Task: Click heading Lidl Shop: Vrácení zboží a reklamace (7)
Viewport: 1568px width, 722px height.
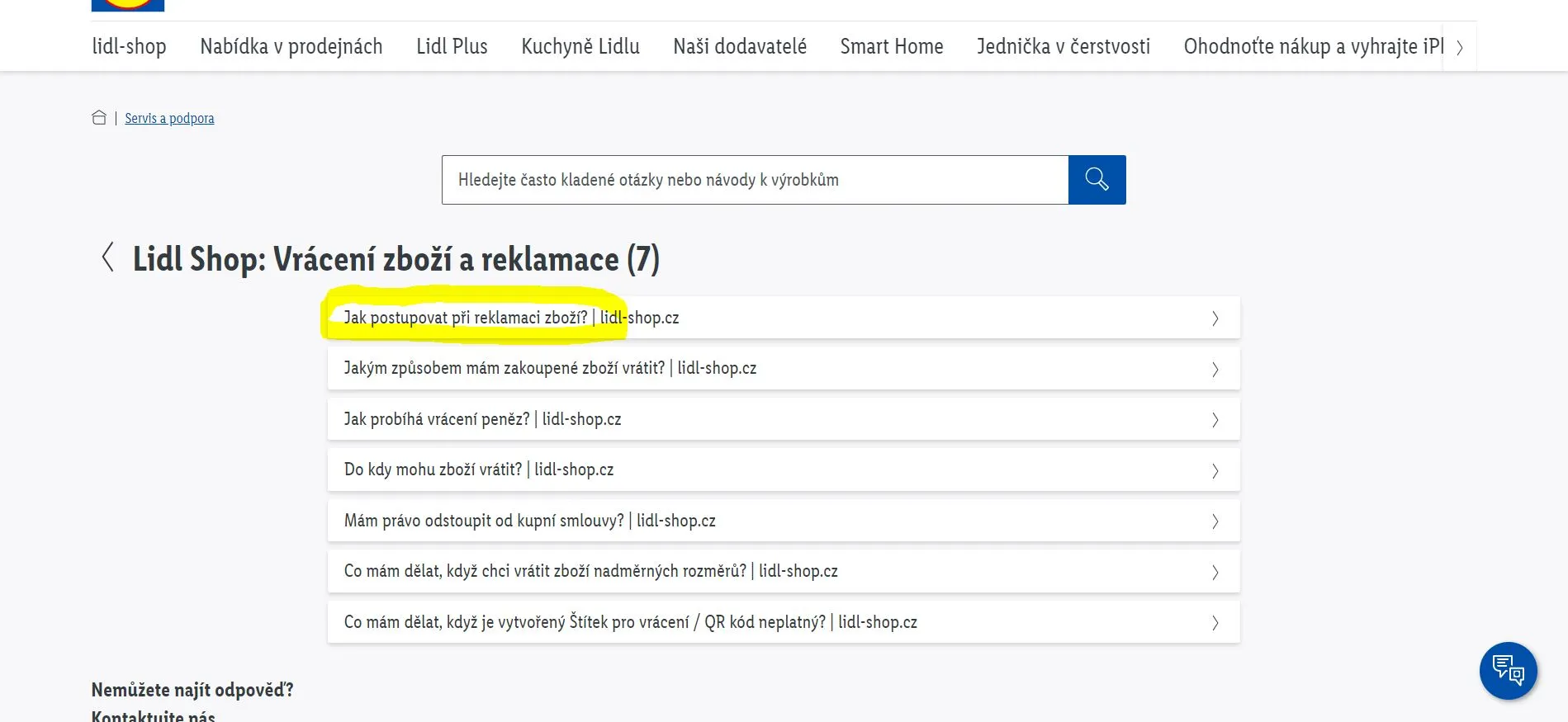Action: coord(396,259)
